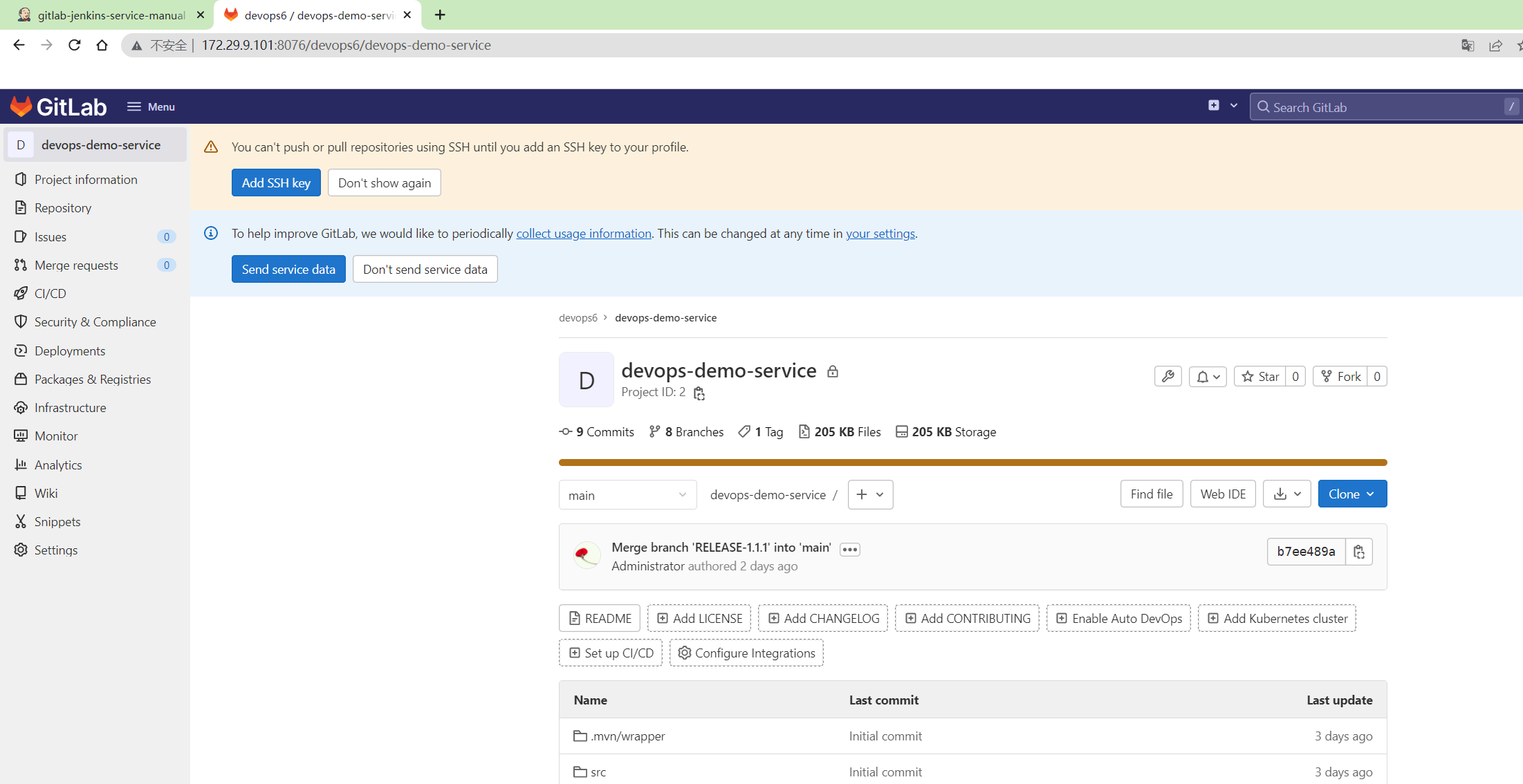
Task: Open your settings link
Action: click(880, 233)
